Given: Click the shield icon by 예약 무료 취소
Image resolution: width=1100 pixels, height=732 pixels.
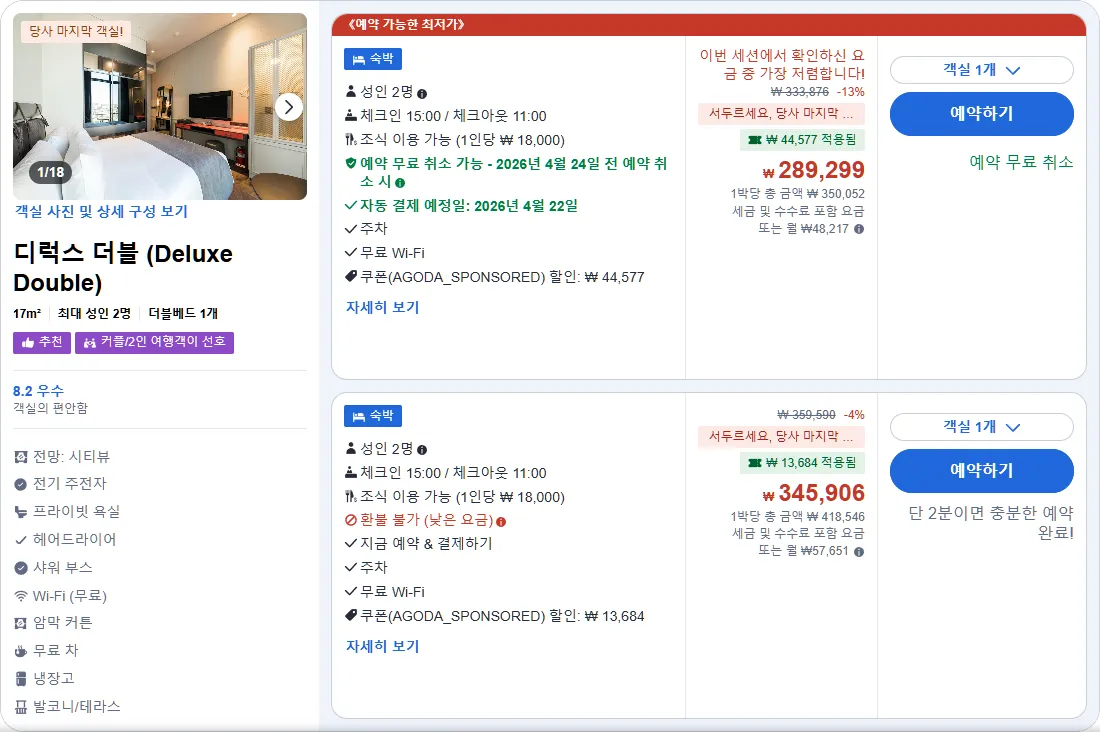Looking at the screenshot, I should point(351,164).
